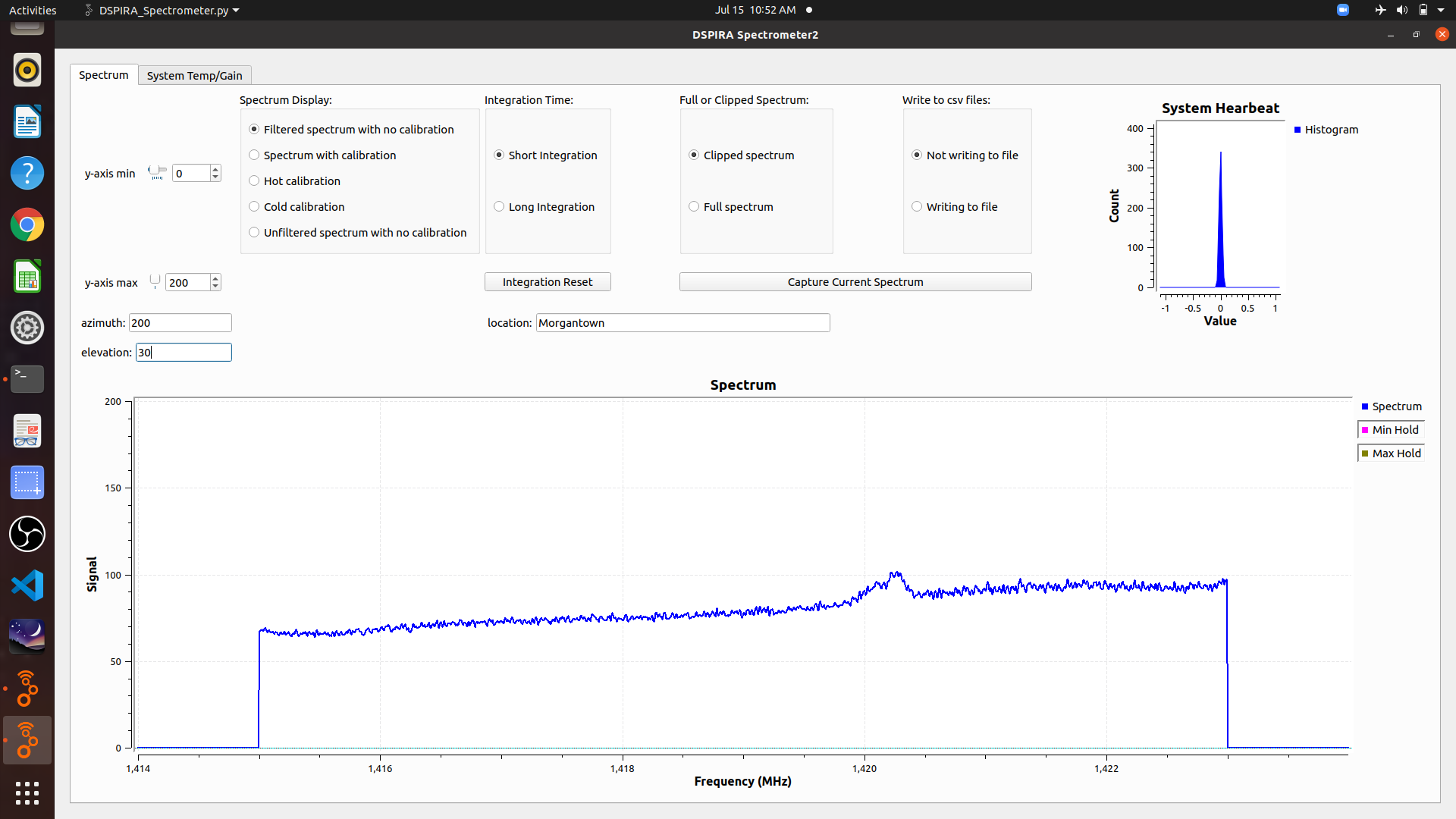
Task: Click Capture Current Spectrum button
Action: (x=855, y=282)
